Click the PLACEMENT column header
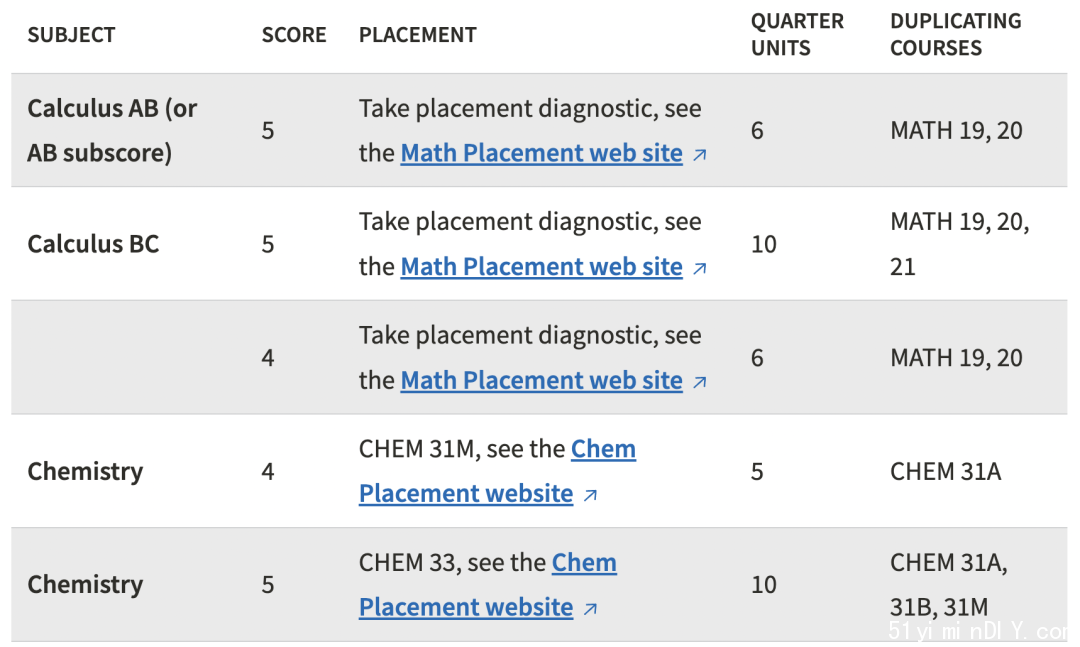1080x647 pixels. [417, 35]
